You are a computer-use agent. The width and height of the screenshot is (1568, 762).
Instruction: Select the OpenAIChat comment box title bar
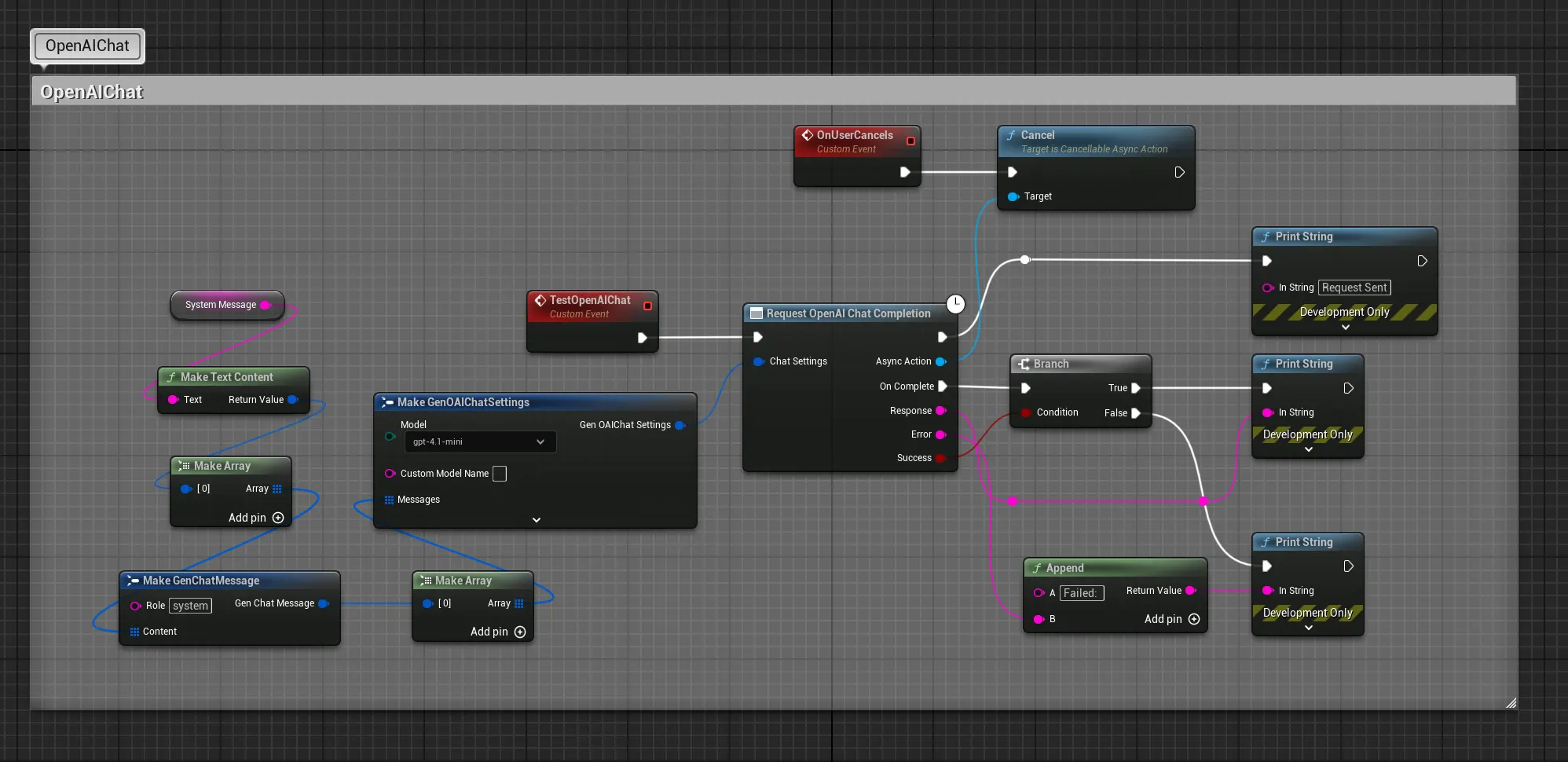click(x=774, y=91)
